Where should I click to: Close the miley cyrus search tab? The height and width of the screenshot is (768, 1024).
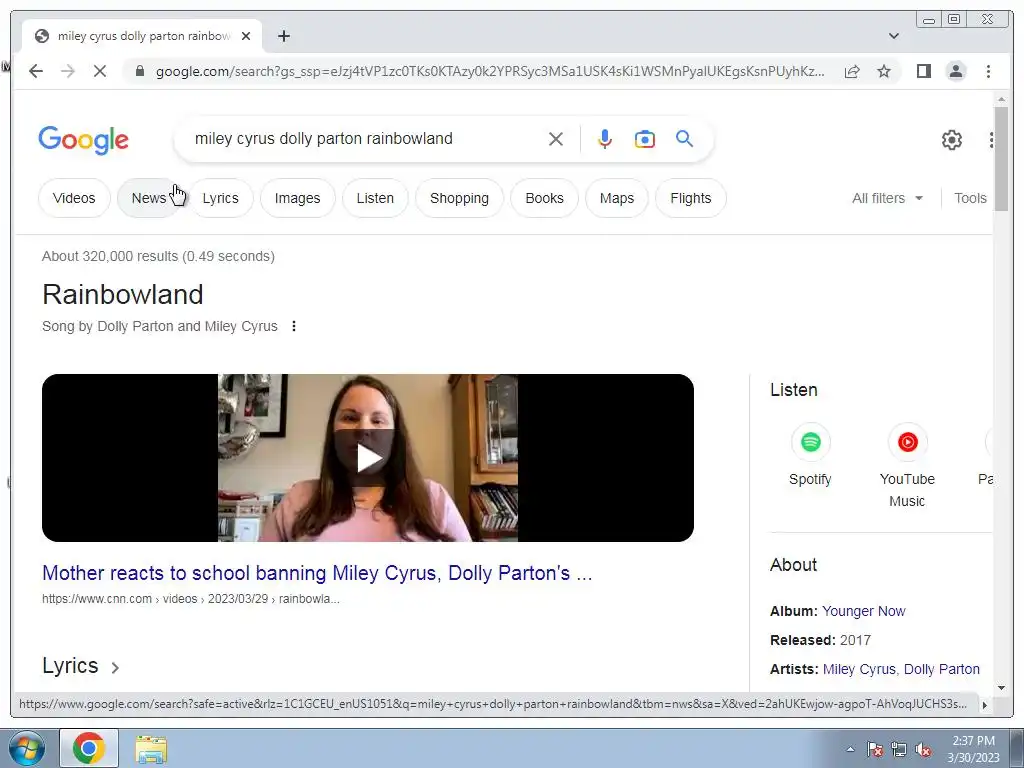(x=246, y=36)
